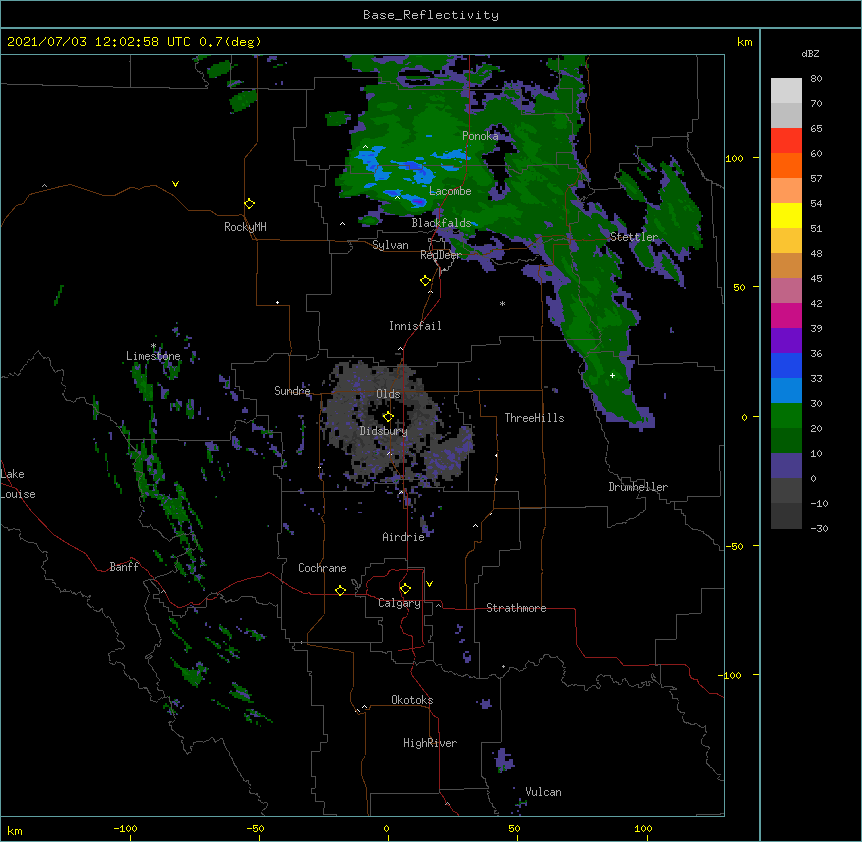Click the Sundre city label
The image size is (862, 842).
(x=292, y=391)
